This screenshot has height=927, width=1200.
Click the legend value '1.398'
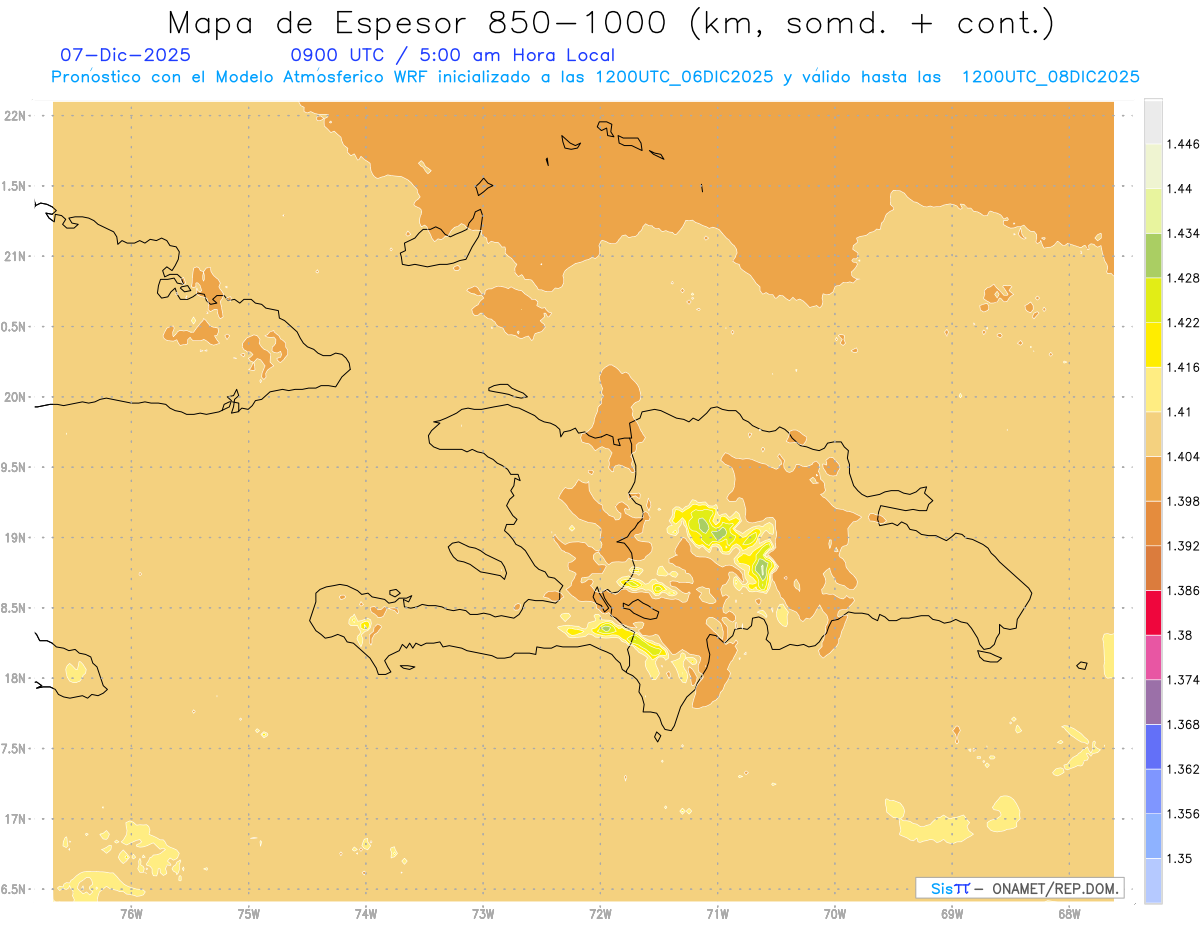click(1183, 501)
